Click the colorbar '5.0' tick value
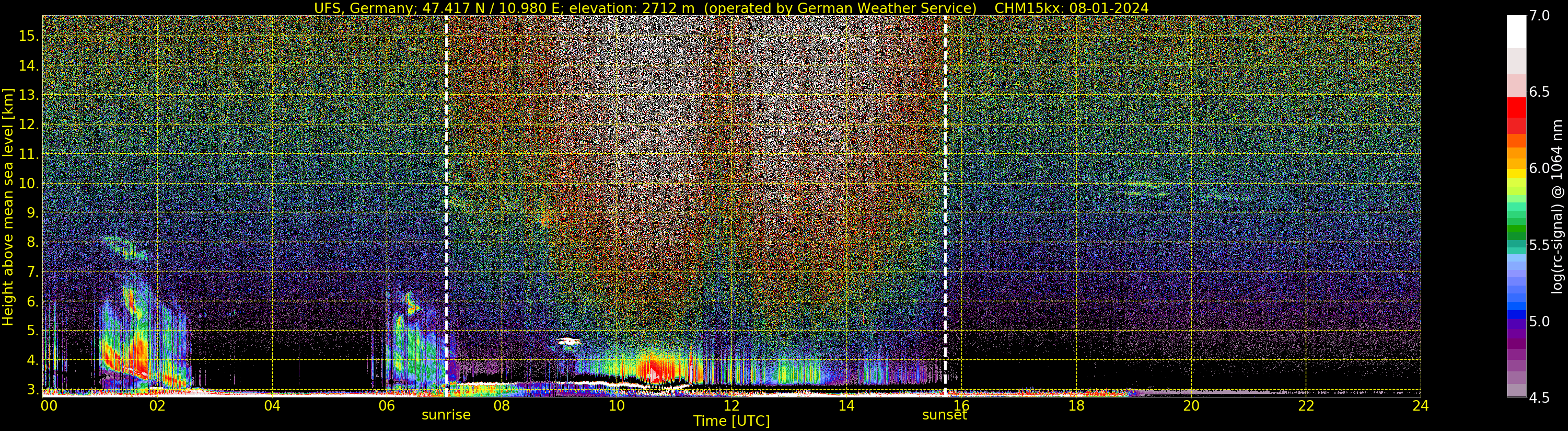 [x=1539, y=321]
